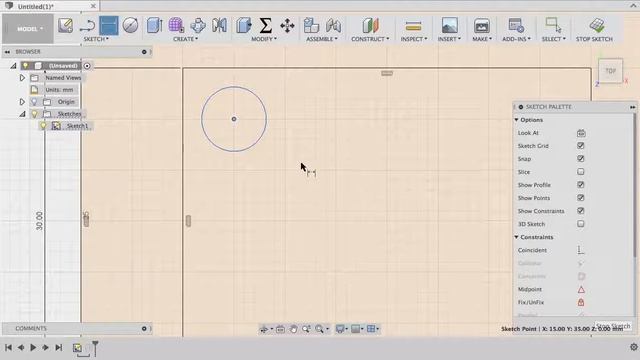Collapse the Options section in Sketch Palette
The height and width of the screenshot is (360, 640).
(x=516, y=120)
